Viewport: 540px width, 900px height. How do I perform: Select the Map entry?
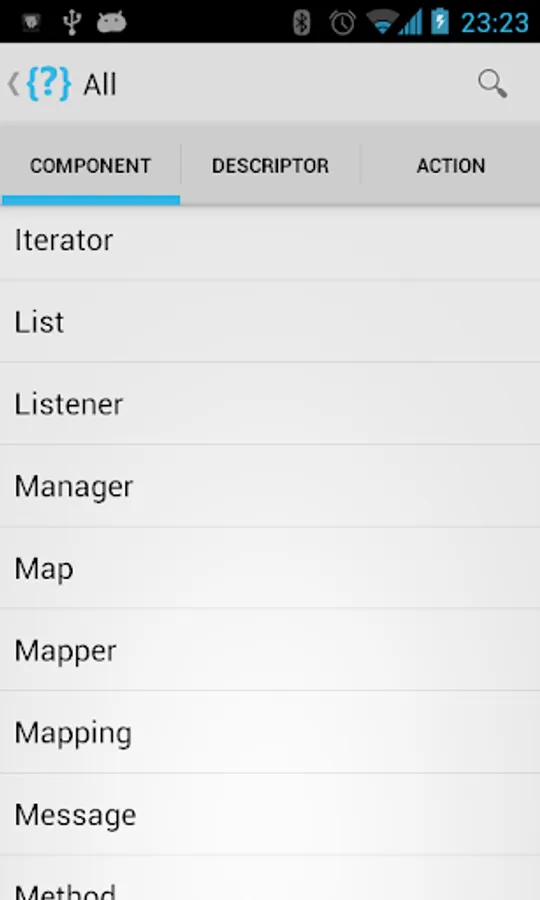point(270,568)
